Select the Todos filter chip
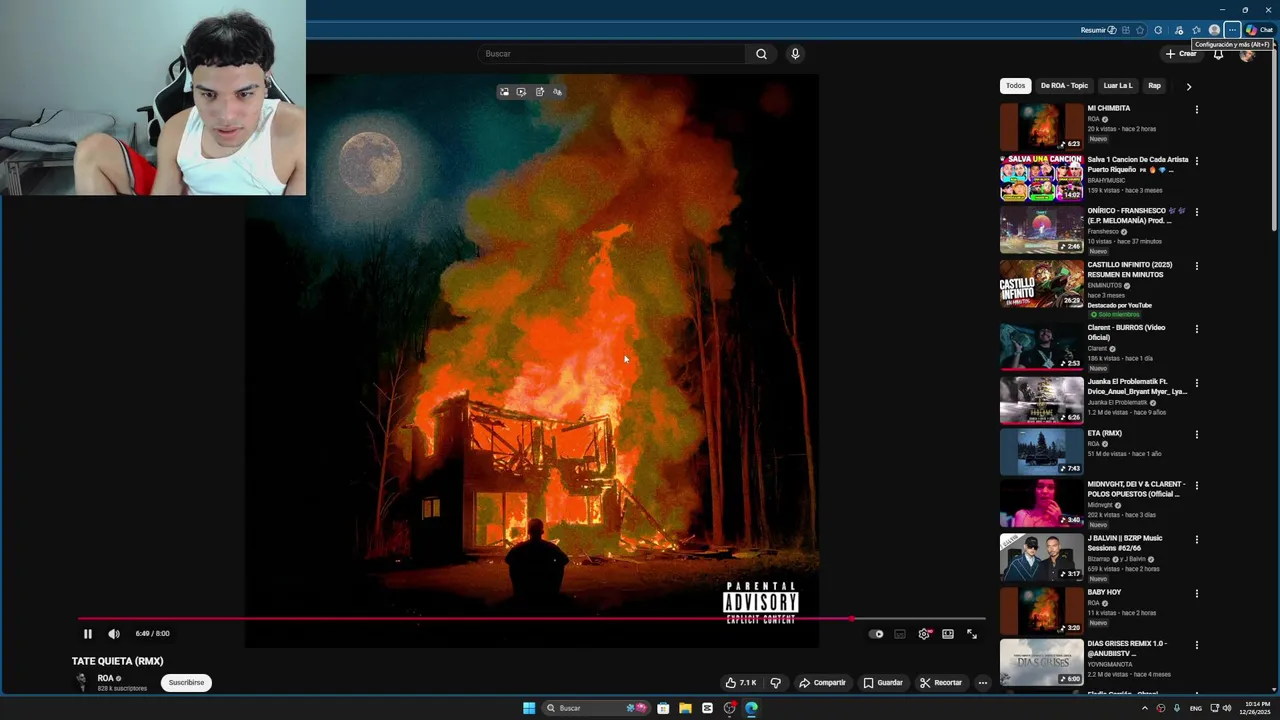1280x720 pixels. [x=1015, y=86]
